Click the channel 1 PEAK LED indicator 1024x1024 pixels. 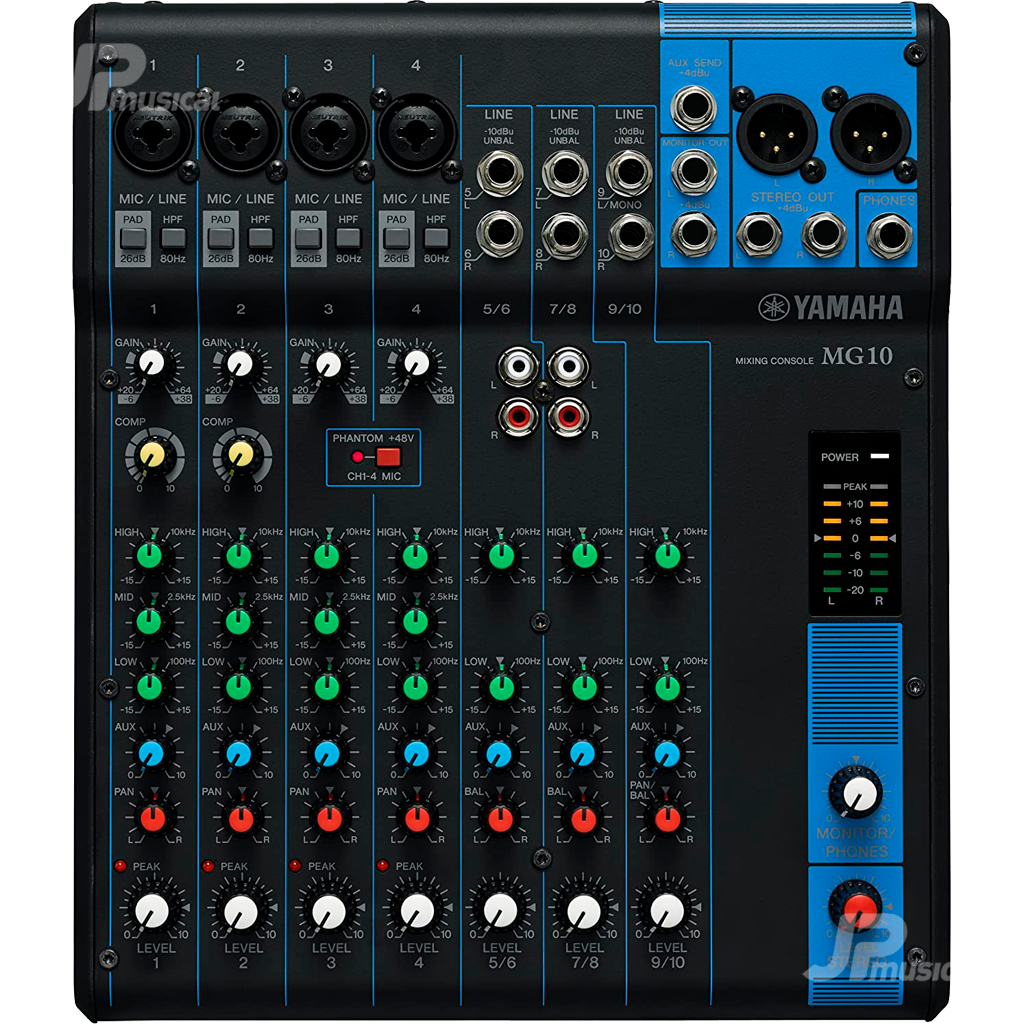pos(120,866)
